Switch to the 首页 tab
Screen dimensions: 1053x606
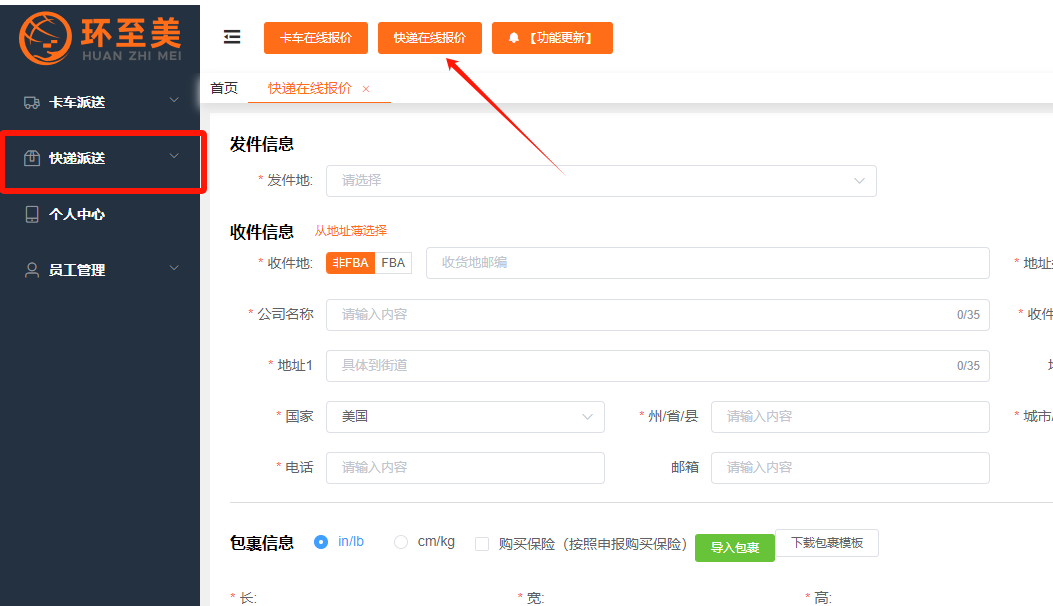point(224,88)
